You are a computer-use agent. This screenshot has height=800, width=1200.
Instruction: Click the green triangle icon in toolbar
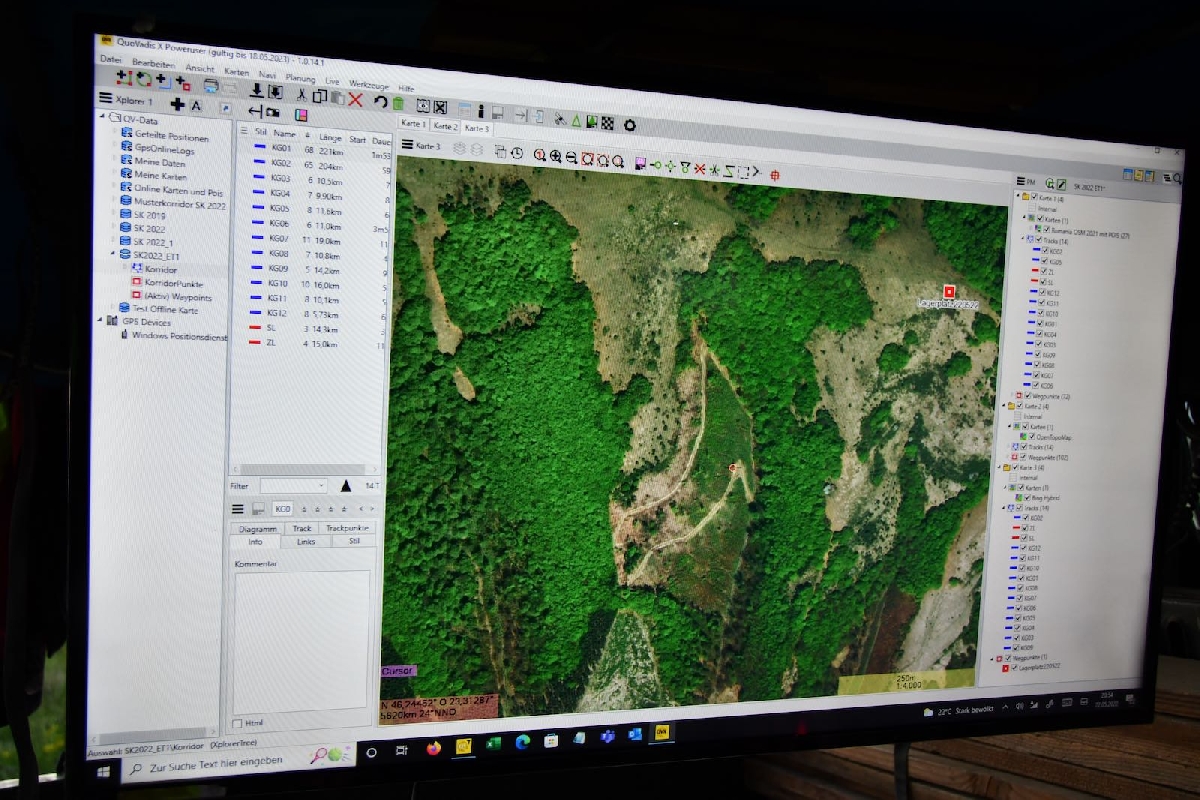[x=576, y=121]
